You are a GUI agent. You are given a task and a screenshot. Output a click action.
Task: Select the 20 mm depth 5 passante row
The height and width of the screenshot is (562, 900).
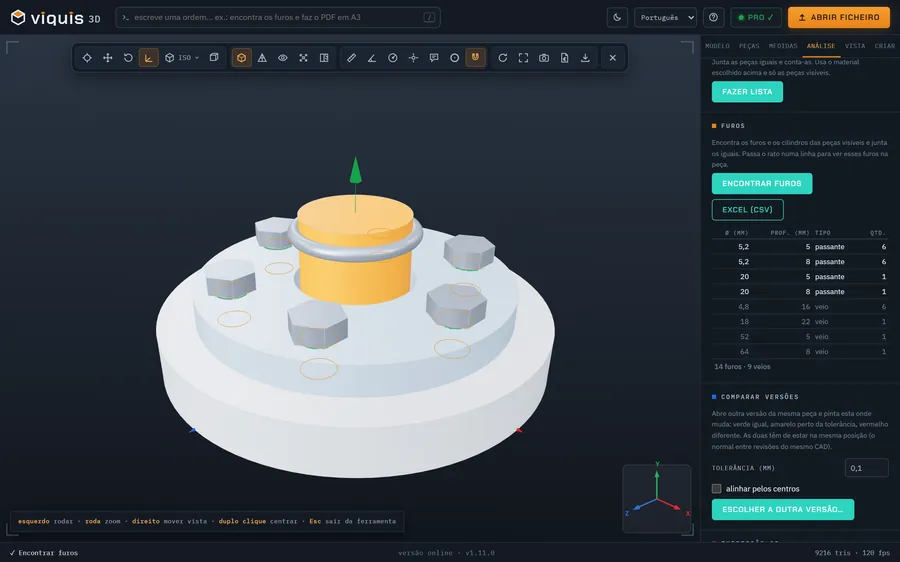[800, 277]
